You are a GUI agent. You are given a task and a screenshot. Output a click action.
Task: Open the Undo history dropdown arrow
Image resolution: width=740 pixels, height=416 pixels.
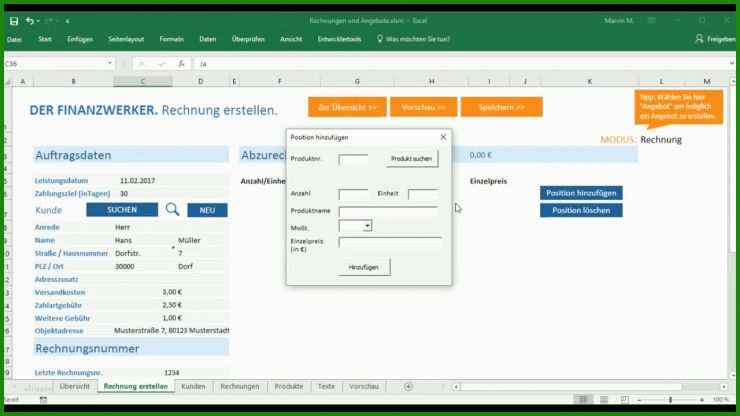pos(38,21)
